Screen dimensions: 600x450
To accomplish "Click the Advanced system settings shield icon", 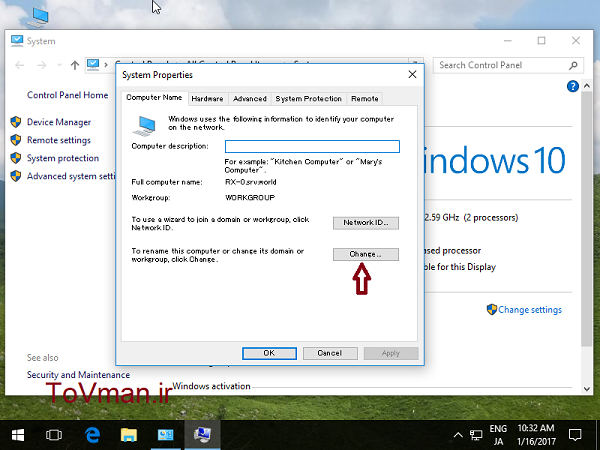I will (16, 176).
